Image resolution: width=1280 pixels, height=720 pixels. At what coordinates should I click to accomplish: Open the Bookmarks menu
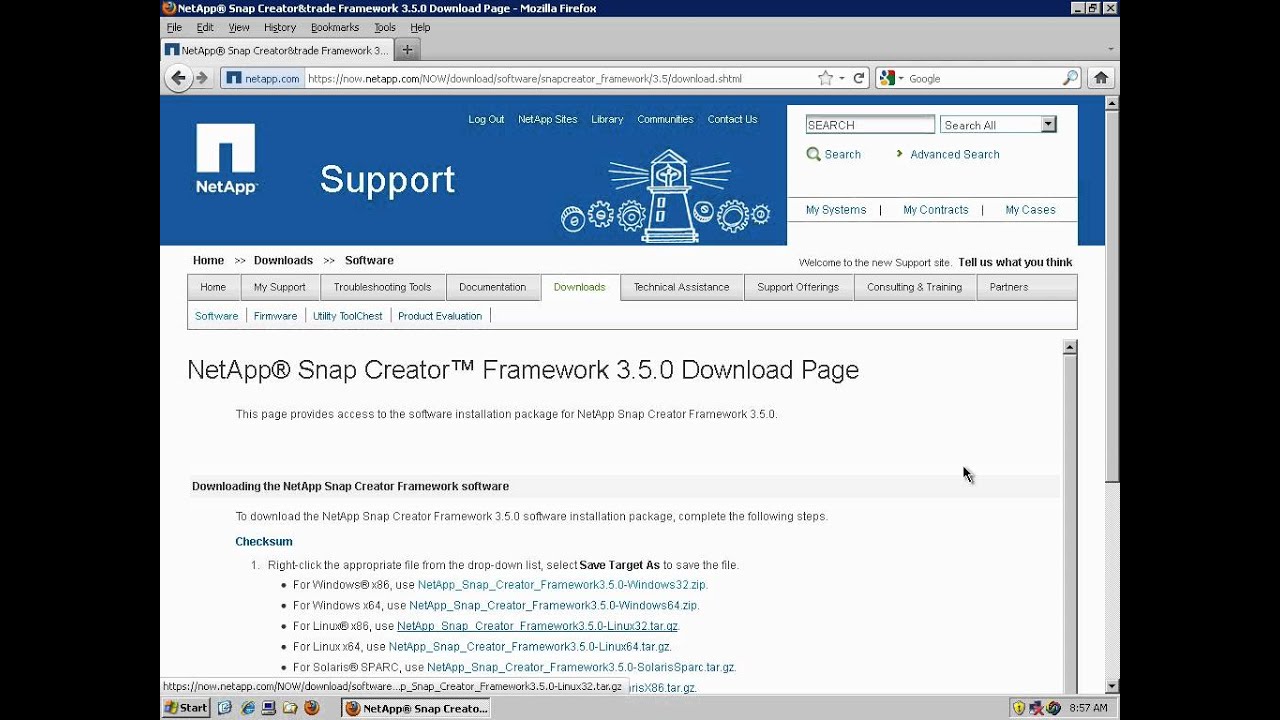tap(335, 28)
